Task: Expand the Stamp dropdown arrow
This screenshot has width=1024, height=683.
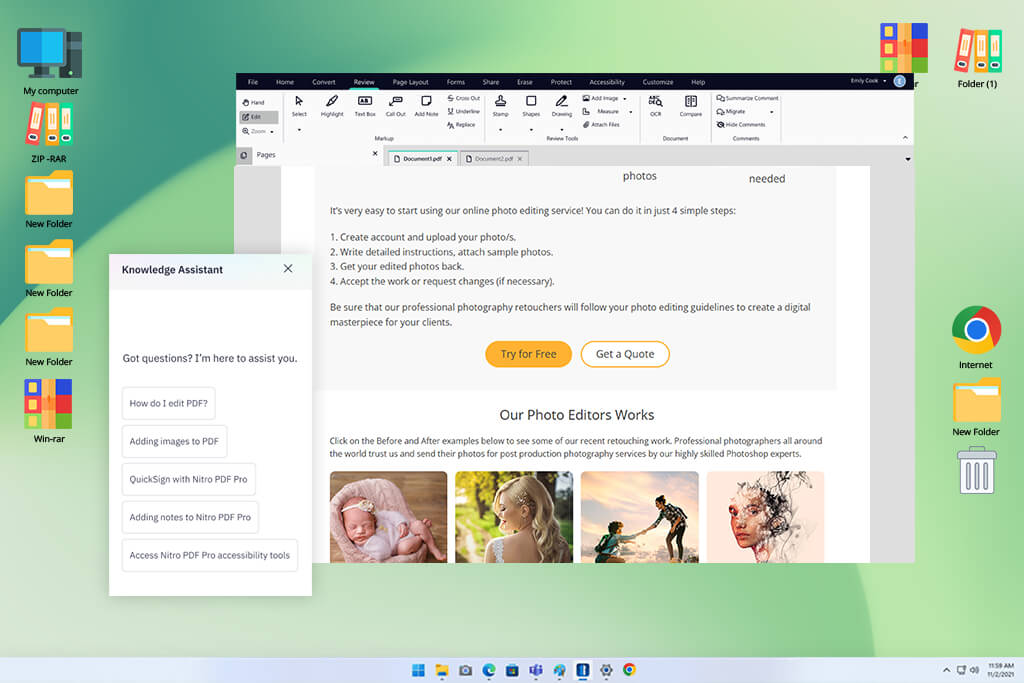Action: [x=500, y=130]
